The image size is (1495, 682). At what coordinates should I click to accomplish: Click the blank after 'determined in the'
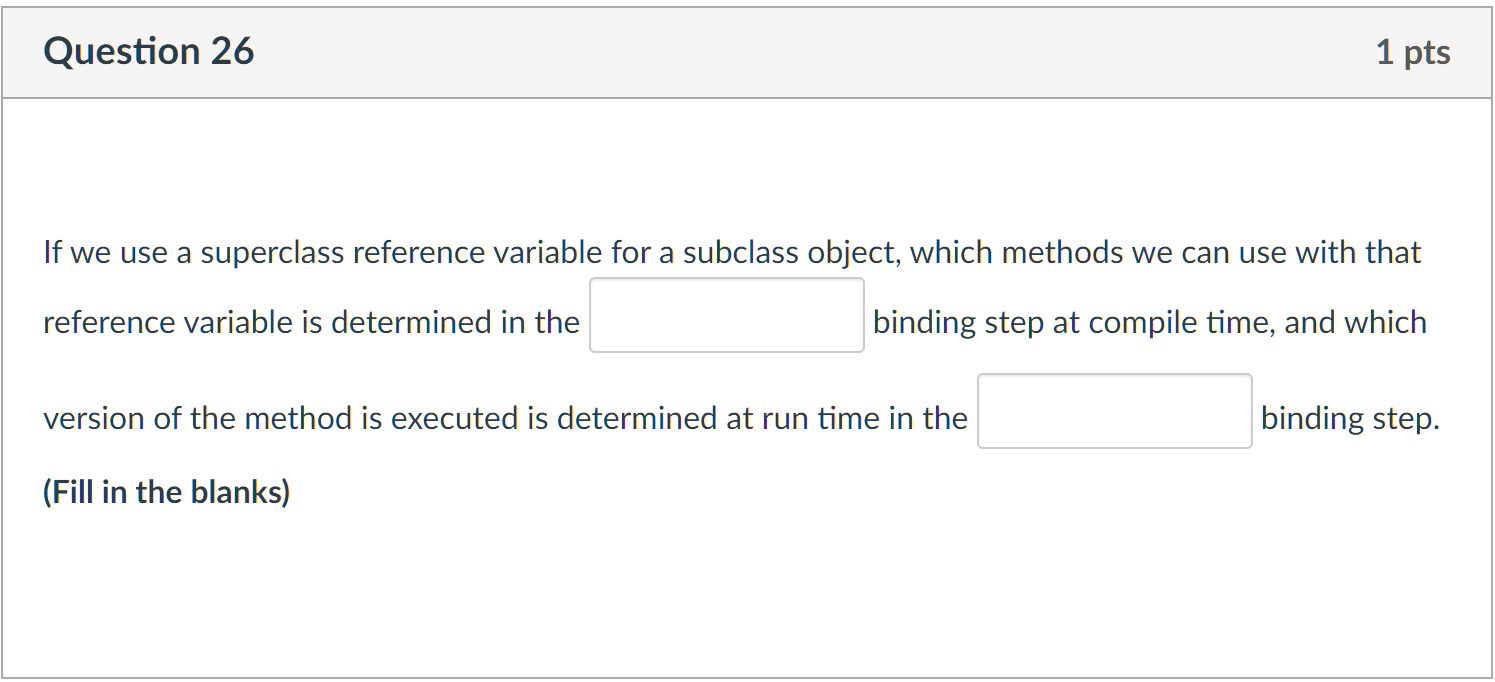point(727,314)
